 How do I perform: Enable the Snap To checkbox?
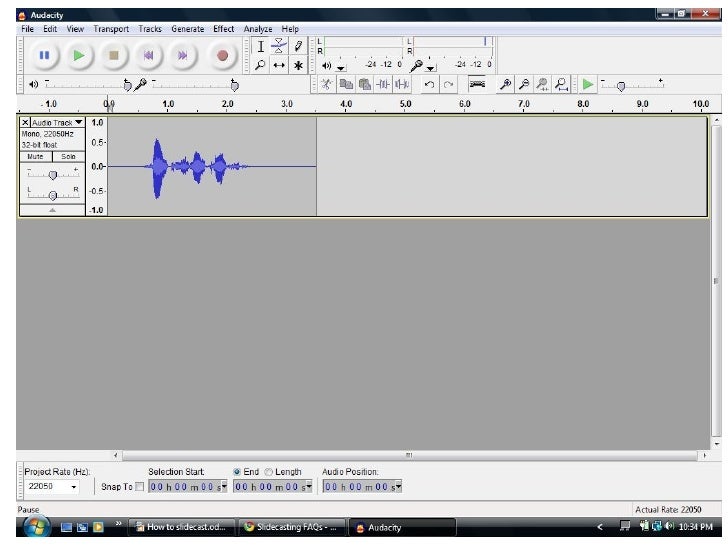tap(139, 487)
